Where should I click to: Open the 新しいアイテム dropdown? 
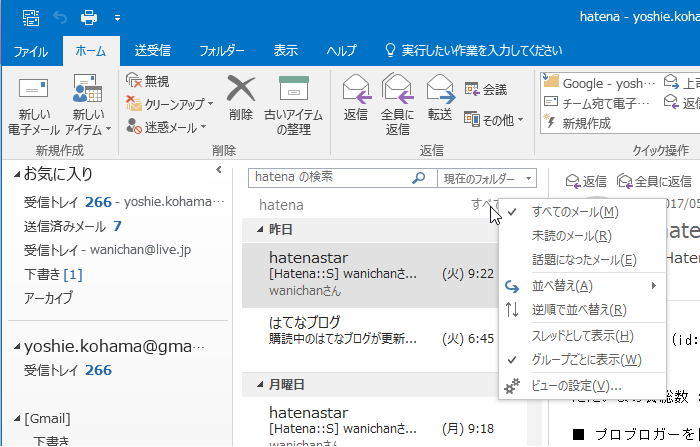(88, 105)
